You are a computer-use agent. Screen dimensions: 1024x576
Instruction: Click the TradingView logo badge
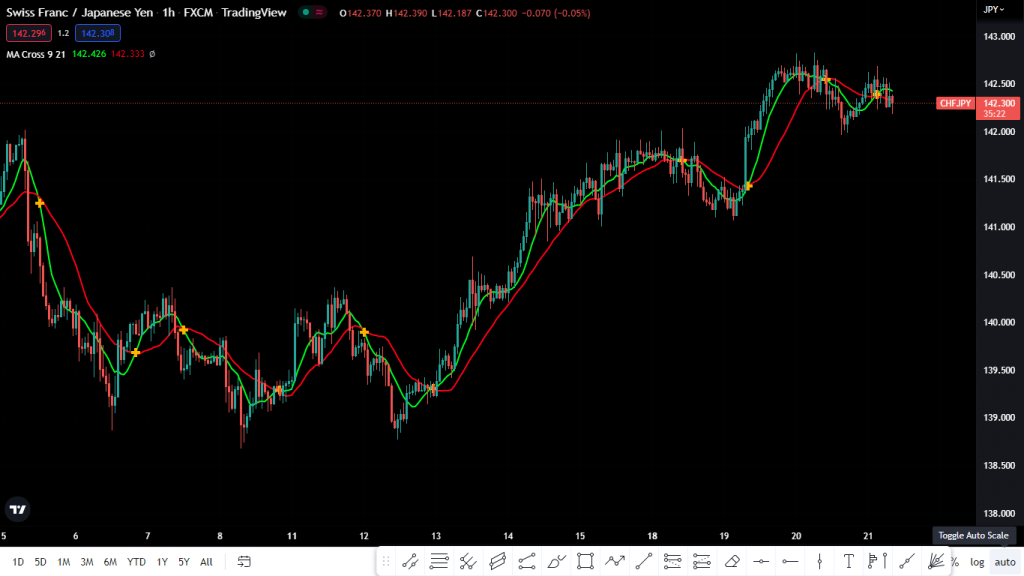coord(18,509)
